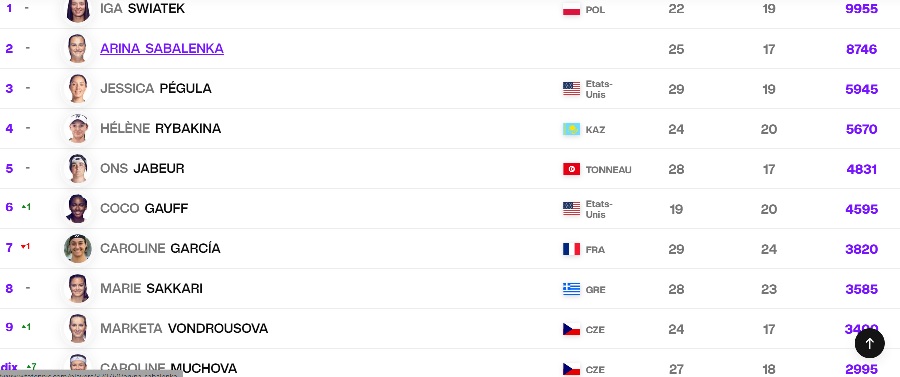Open the Arina Sabalenka profile link
The height and width of the screenshot is (377, 900).
tap(162, 48)
